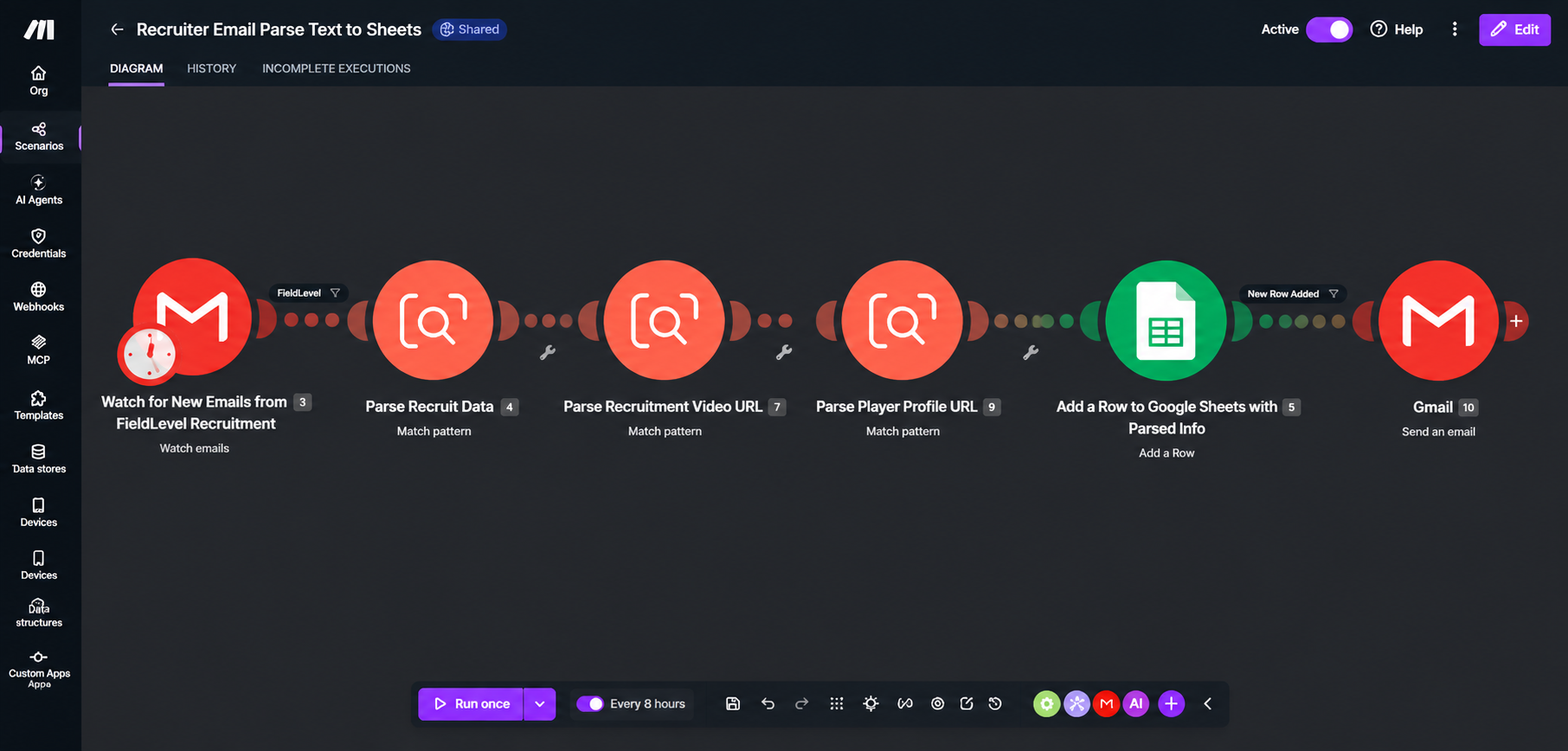This screenshot has height=751, width=1568.
Task: Expand the Run once dropdown arrow
Action: coord(540,704)
